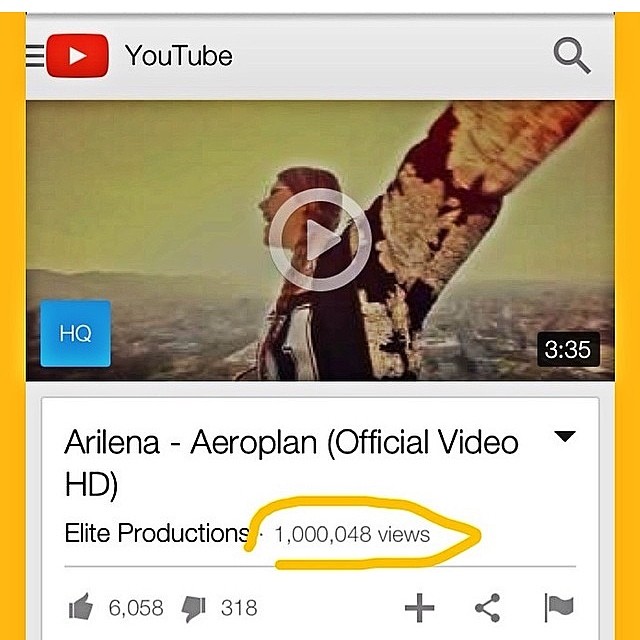640x640 pixels.
Task: Add video using the plus icon
Action: click(419, 608)
